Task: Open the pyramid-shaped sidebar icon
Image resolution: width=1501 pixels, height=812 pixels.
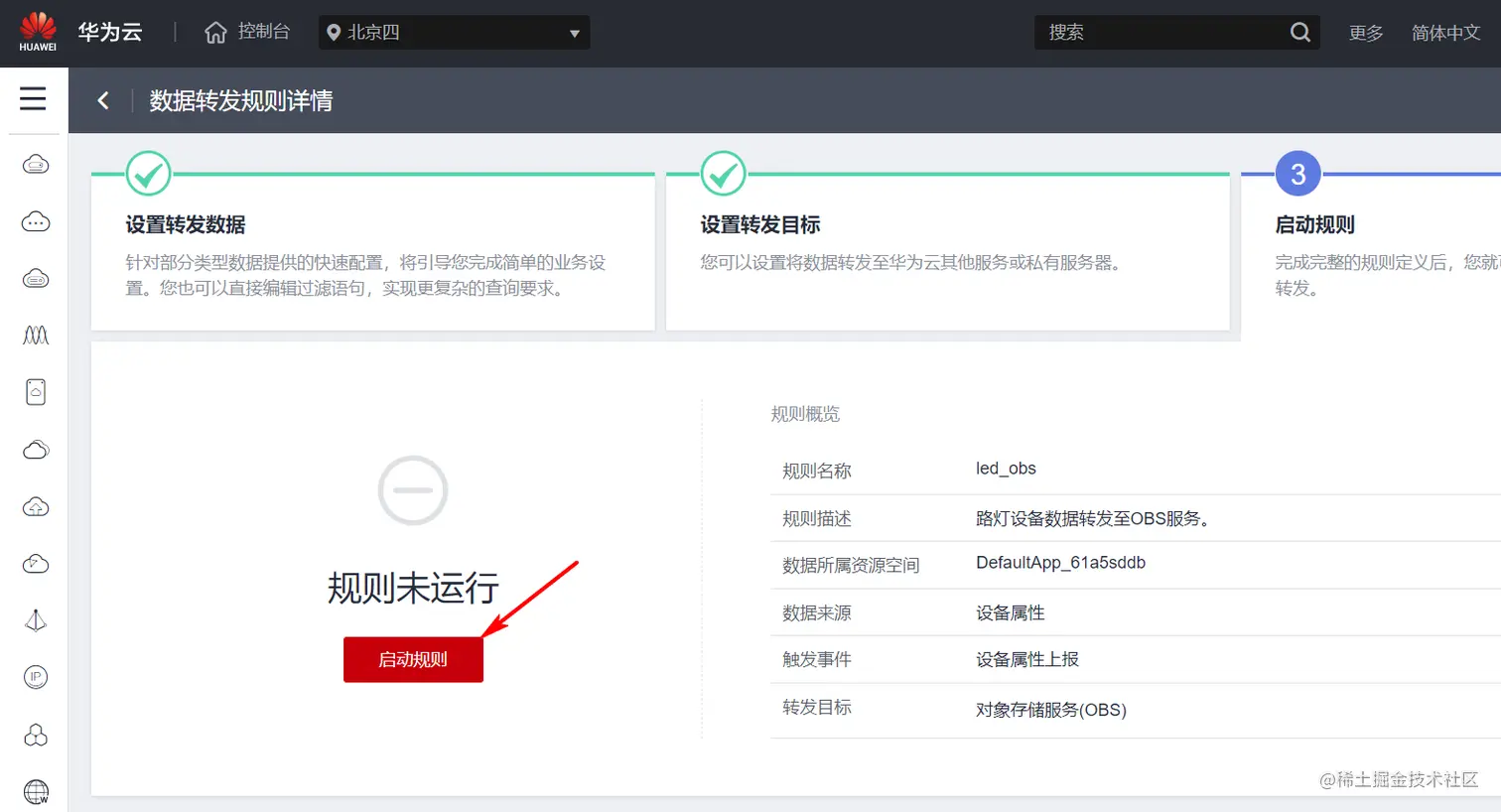Action: (36, 620)
